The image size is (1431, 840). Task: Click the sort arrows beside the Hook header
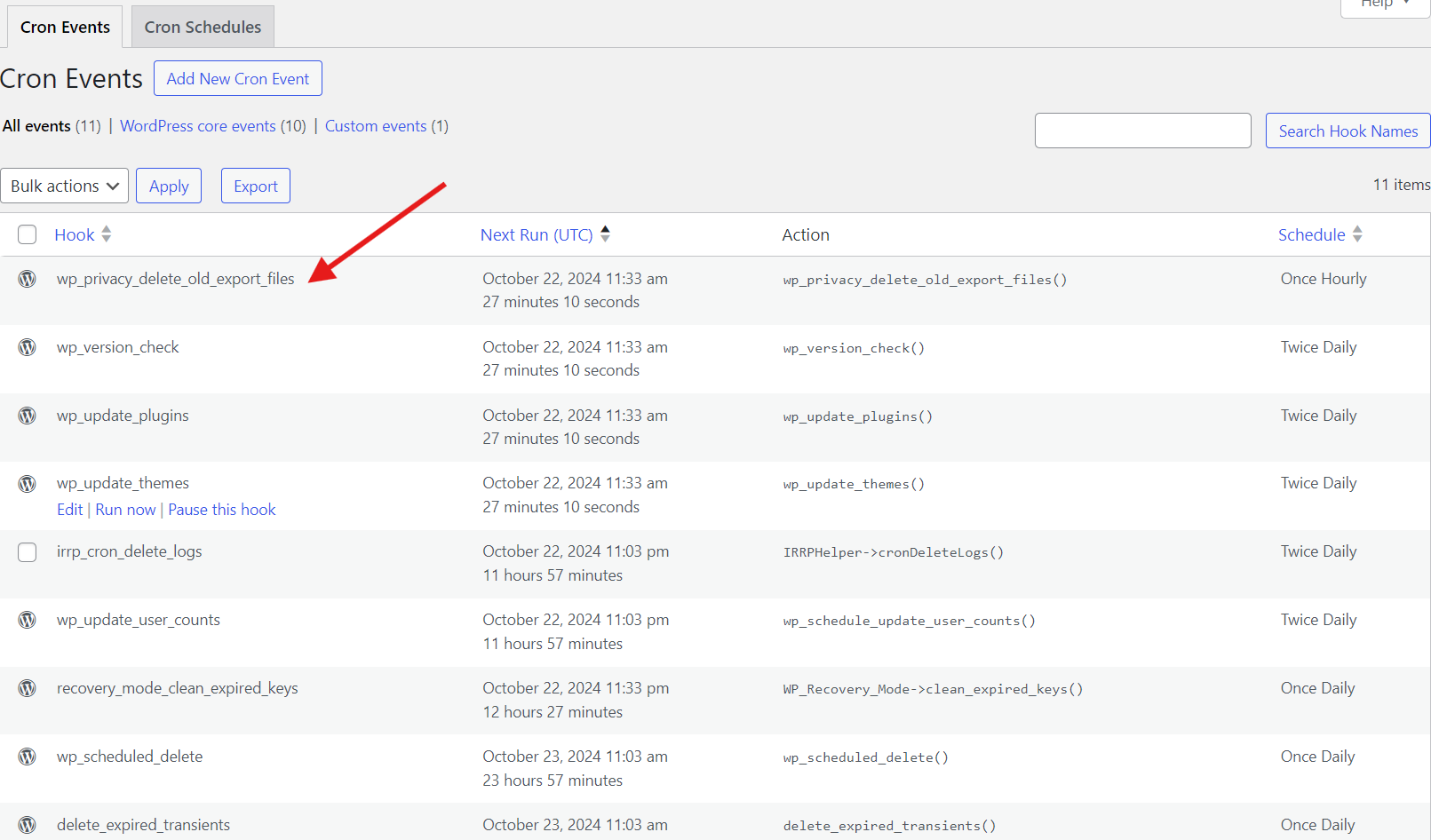pos(106,234)
